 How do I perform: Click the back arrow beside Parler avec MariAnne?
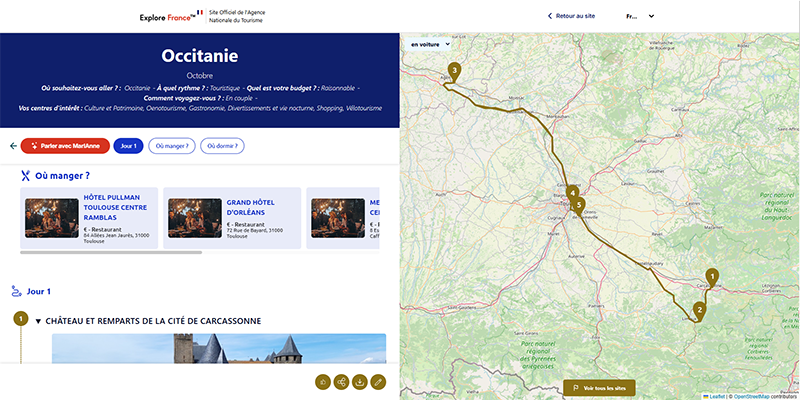[13, 146]
